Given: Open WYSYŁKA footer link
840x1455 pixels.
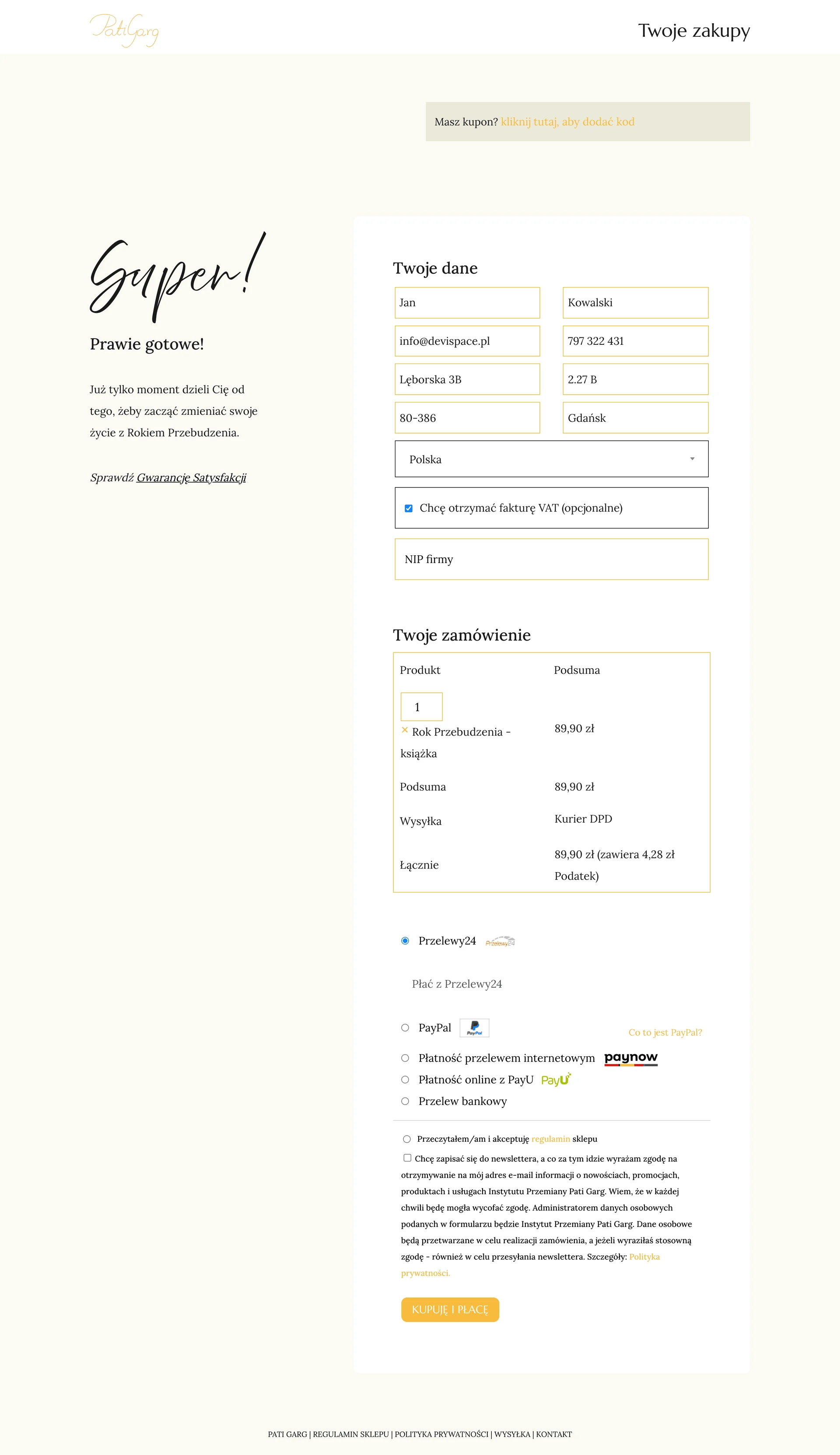Looking at the screenshot, I should 512,1434.
